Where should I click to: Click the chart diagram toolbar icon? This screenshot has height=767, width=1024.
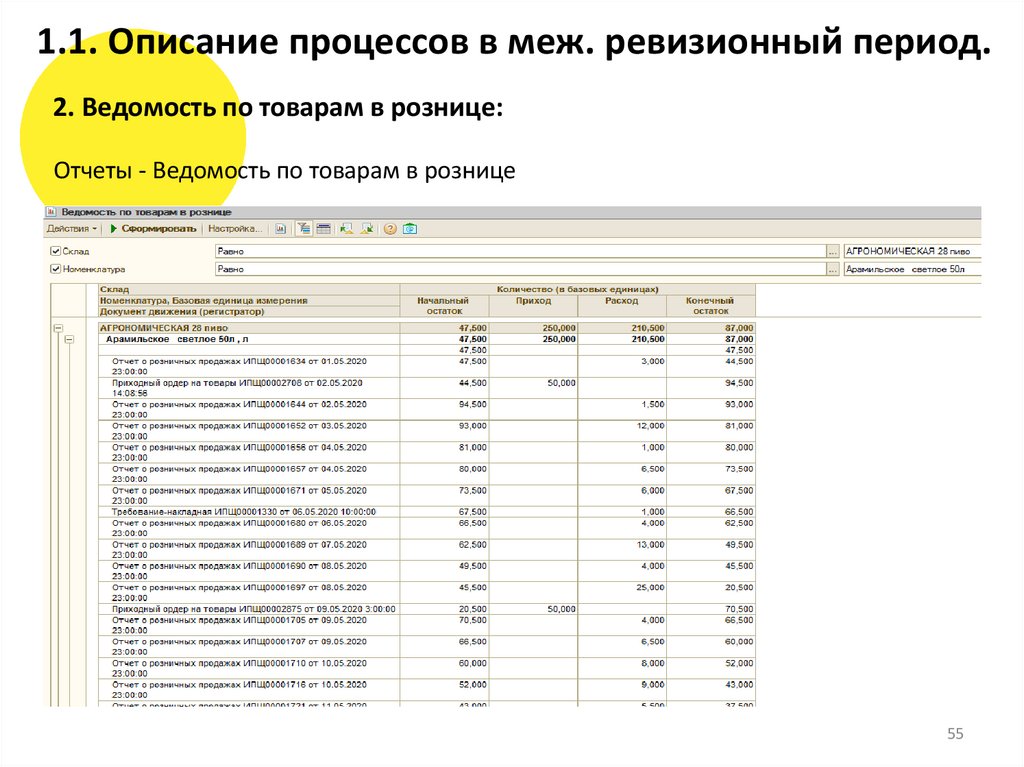[281, 229]
